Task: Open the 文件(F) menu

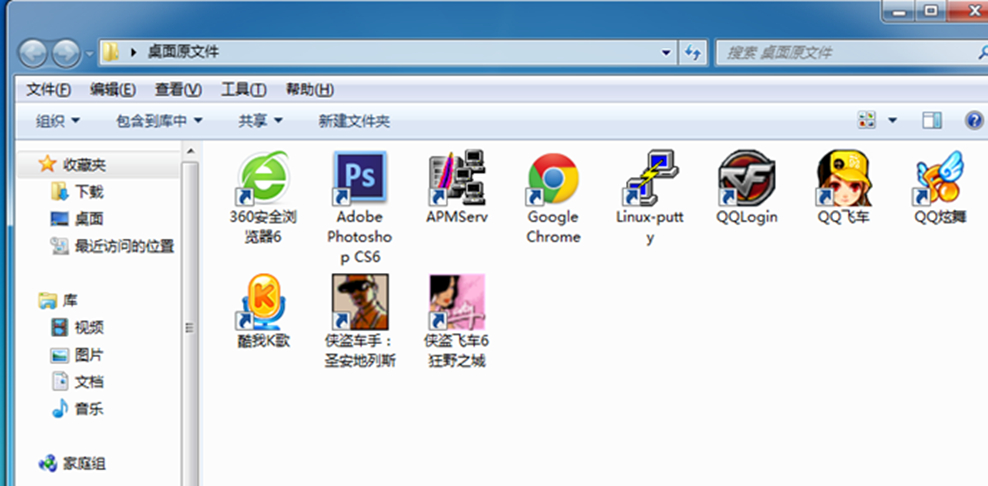Action: [49, 90]
